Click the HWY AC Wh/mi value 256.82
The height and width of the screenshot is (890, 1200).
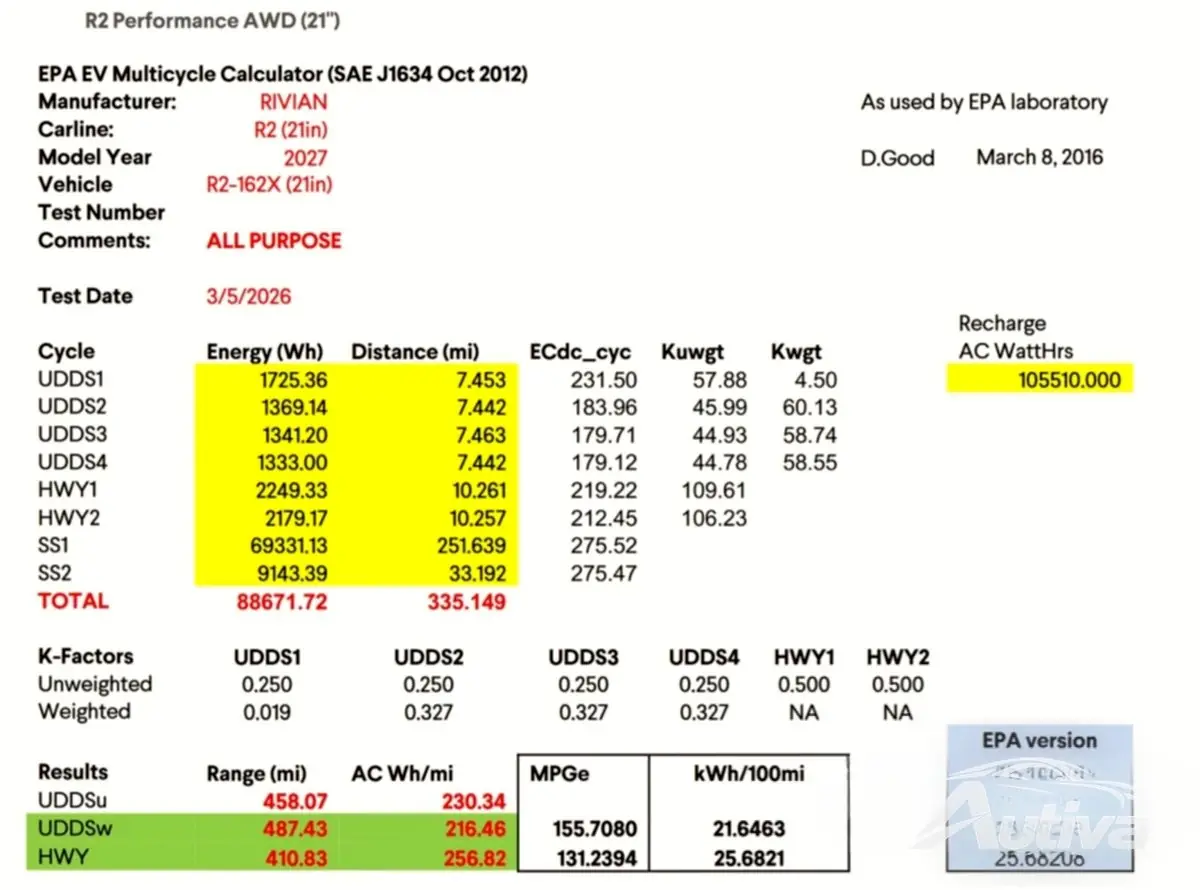[x=474, y=858]
